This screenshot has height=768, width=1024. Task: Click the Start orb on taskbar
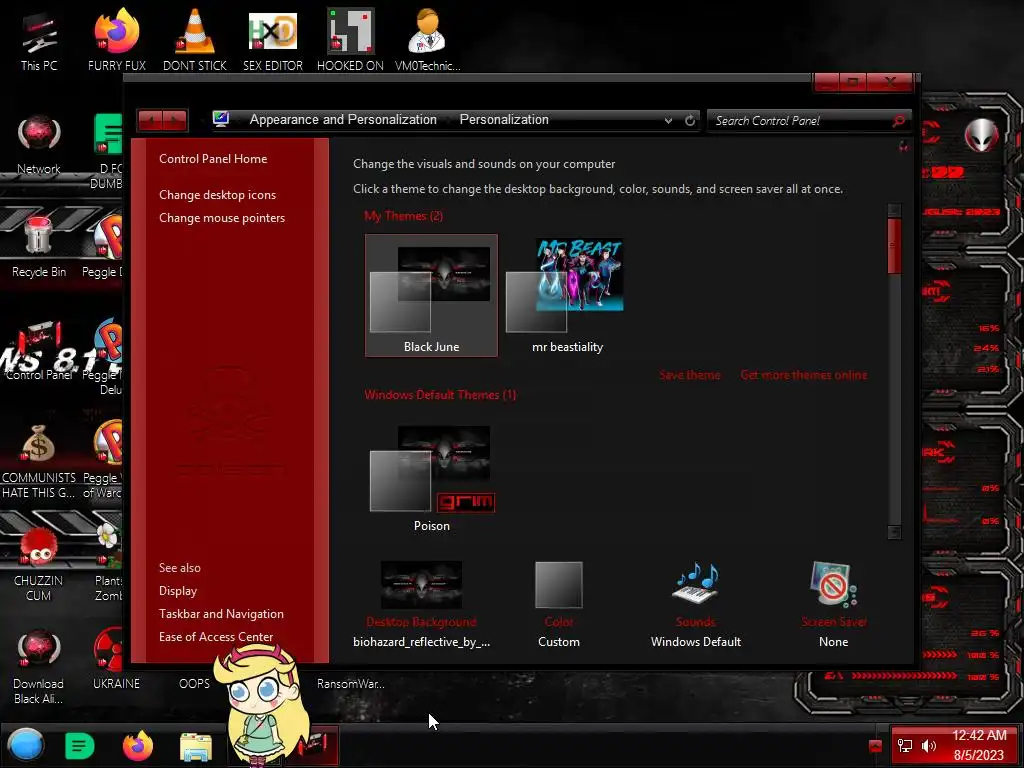26,745
